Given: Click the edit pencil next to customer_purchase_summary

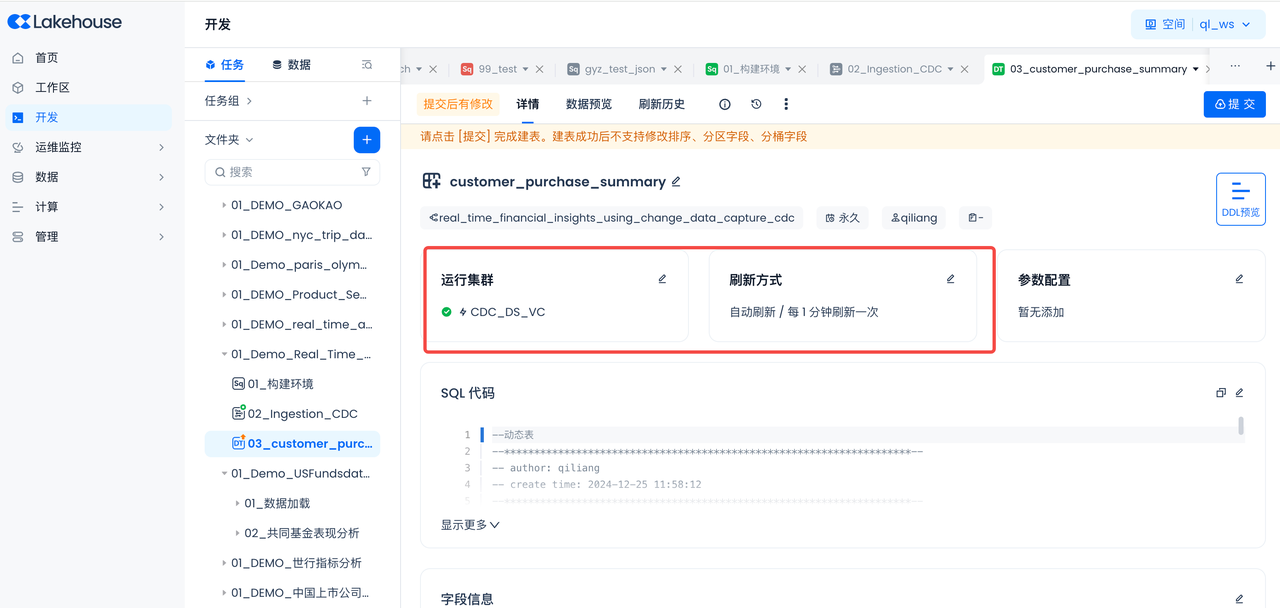Looking at the screenshot, I should click(x=677, y=181).
